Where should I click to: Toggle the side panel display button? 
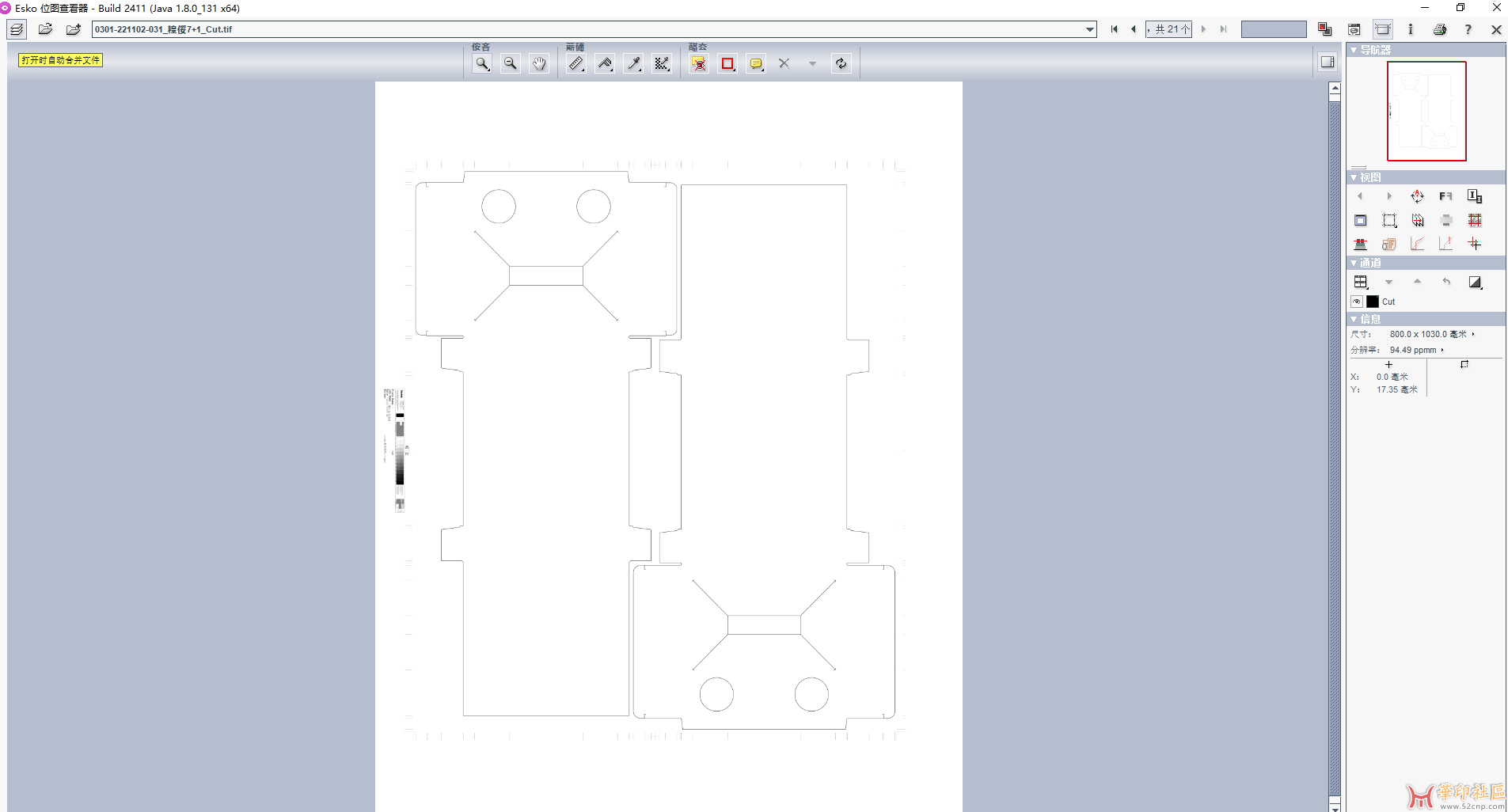click(1328, 63)
